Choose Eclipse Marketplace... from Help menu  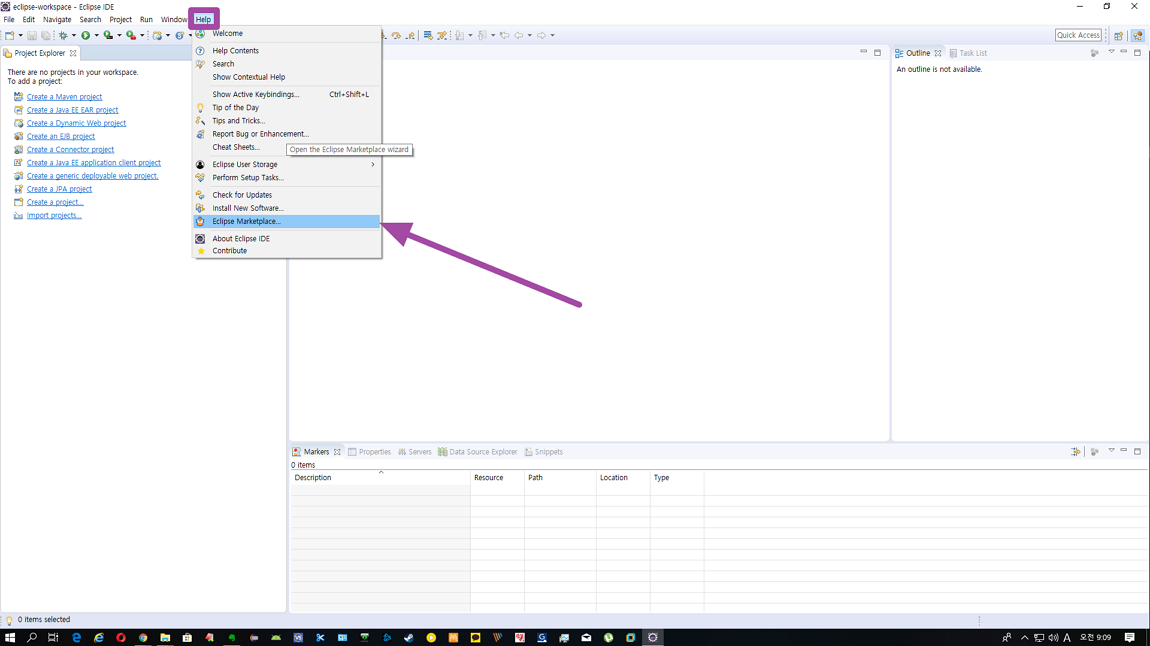[287, 221]
